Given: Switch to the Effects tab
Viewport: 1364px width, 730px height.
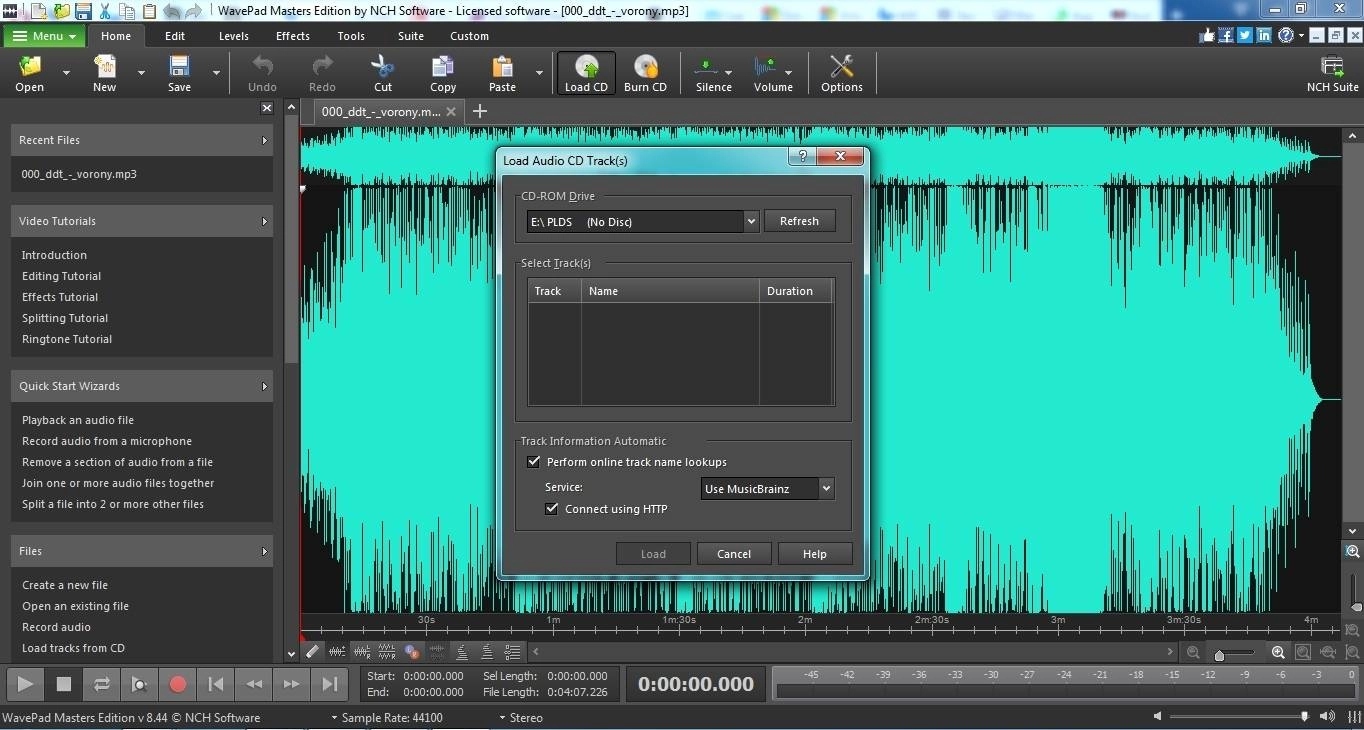Looking at the screenshot, I should click(293, 36).
